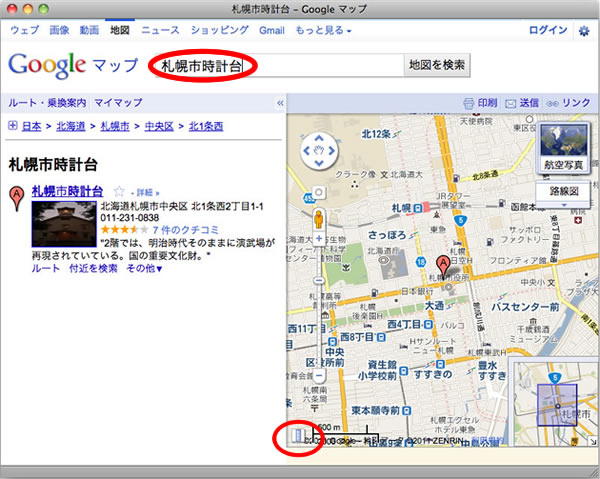Zoom out with the minus button
This screenshot has width=600, height=479.
pos(319,375)
